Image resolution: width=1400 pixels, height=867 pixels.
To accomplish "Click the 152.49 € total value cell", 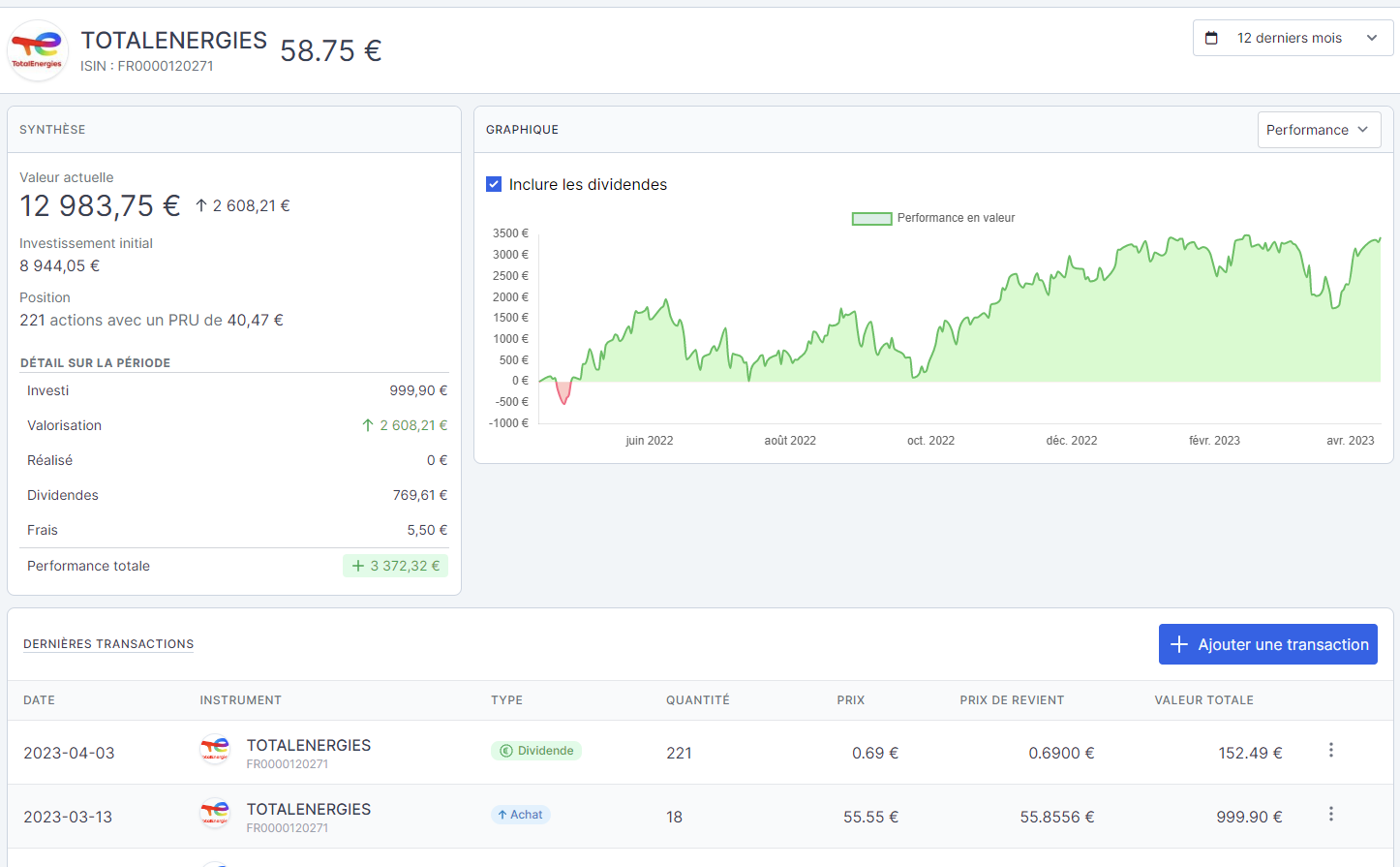I will [x=1250, y=753].
